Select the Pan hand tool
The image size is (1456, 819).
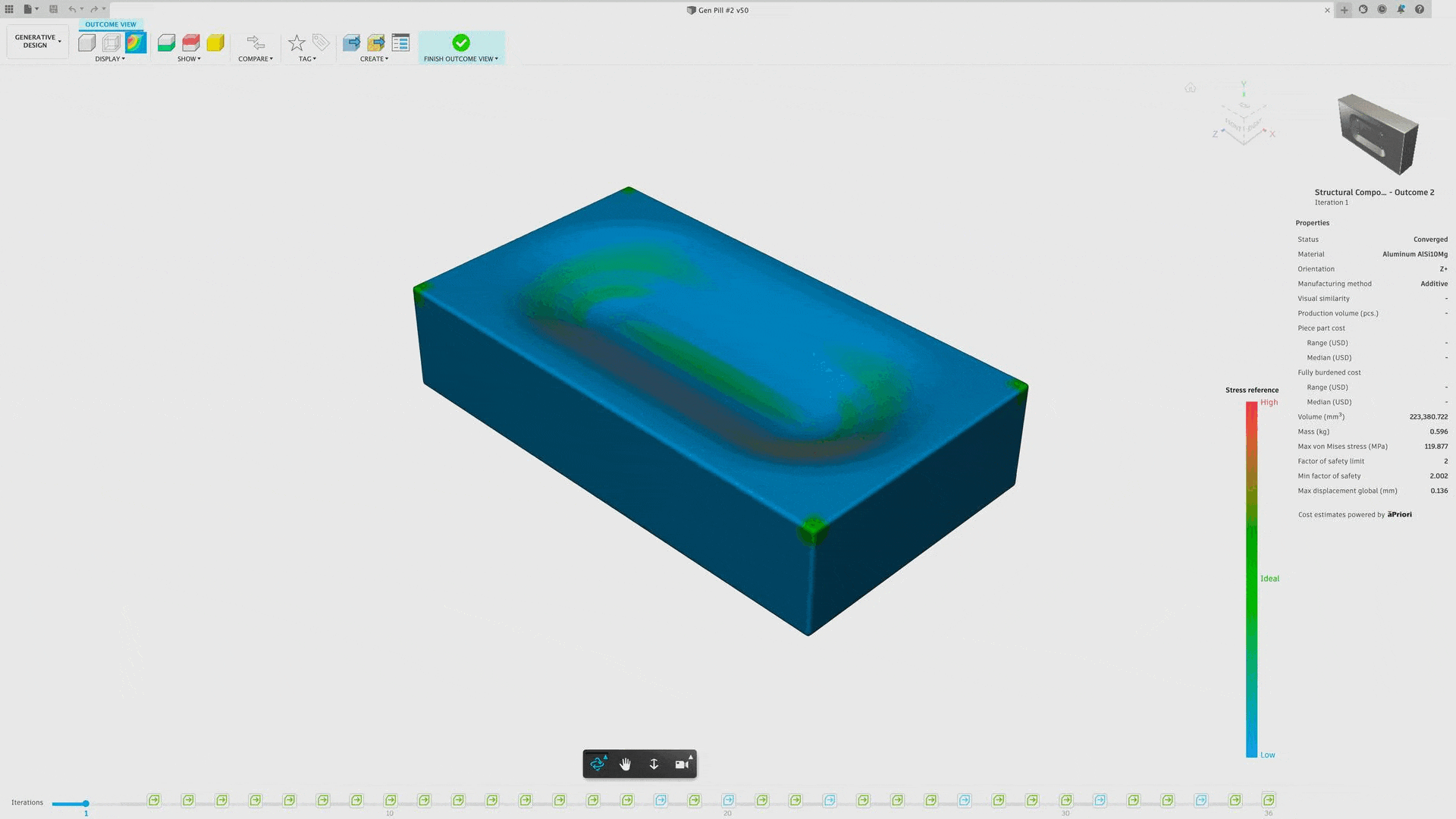coord(626,764)
